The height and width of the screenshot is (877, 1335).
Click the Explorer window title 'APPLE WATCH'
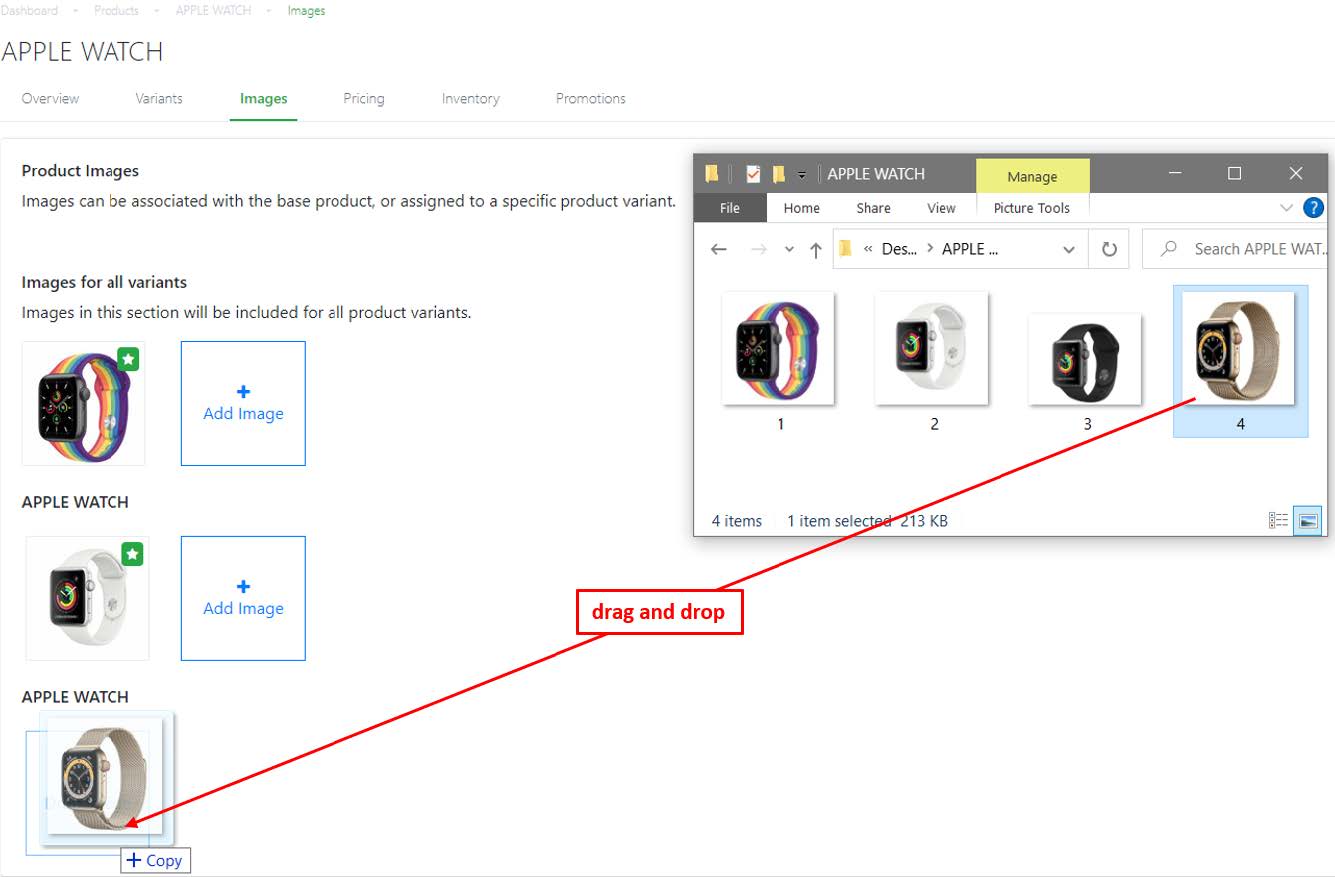pos(876,174)
